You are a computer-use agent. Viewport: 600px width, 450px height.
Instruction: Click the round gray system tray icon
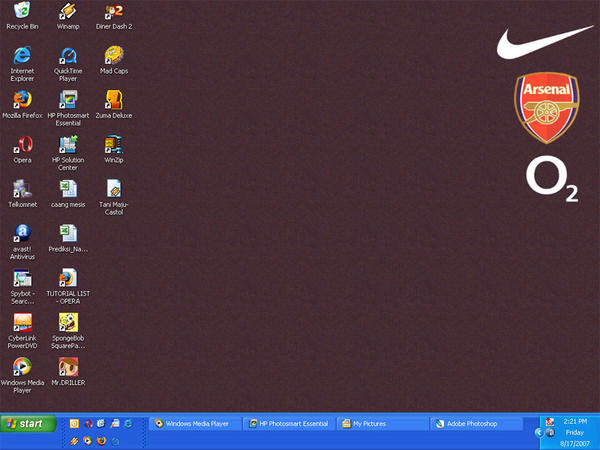coord(550,433)
